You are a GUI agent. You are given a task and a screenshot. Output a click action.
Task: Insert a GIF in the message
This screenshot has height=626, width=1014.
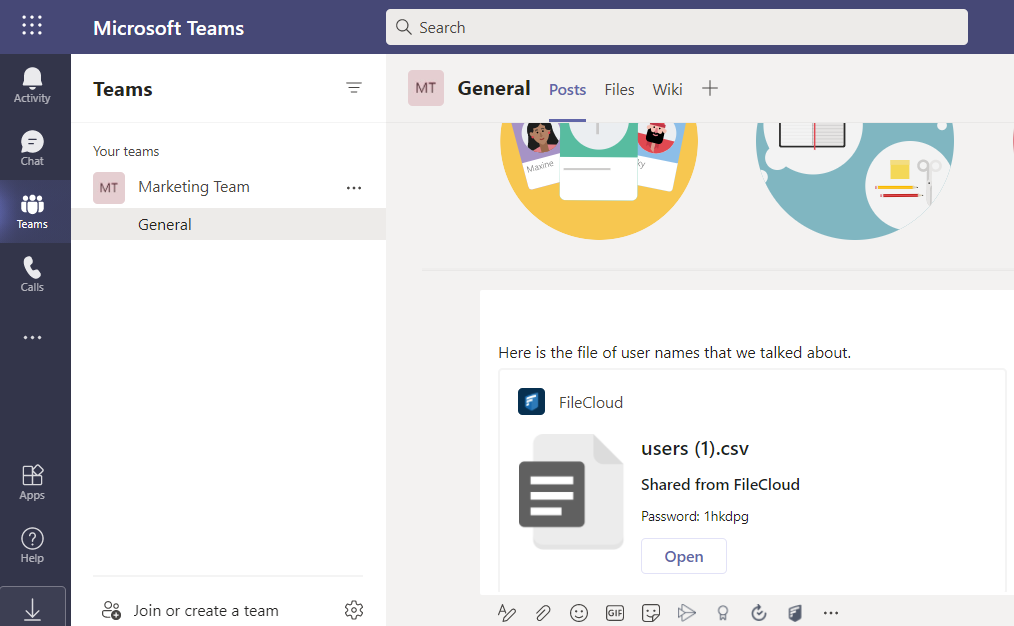tap(615, 613)
